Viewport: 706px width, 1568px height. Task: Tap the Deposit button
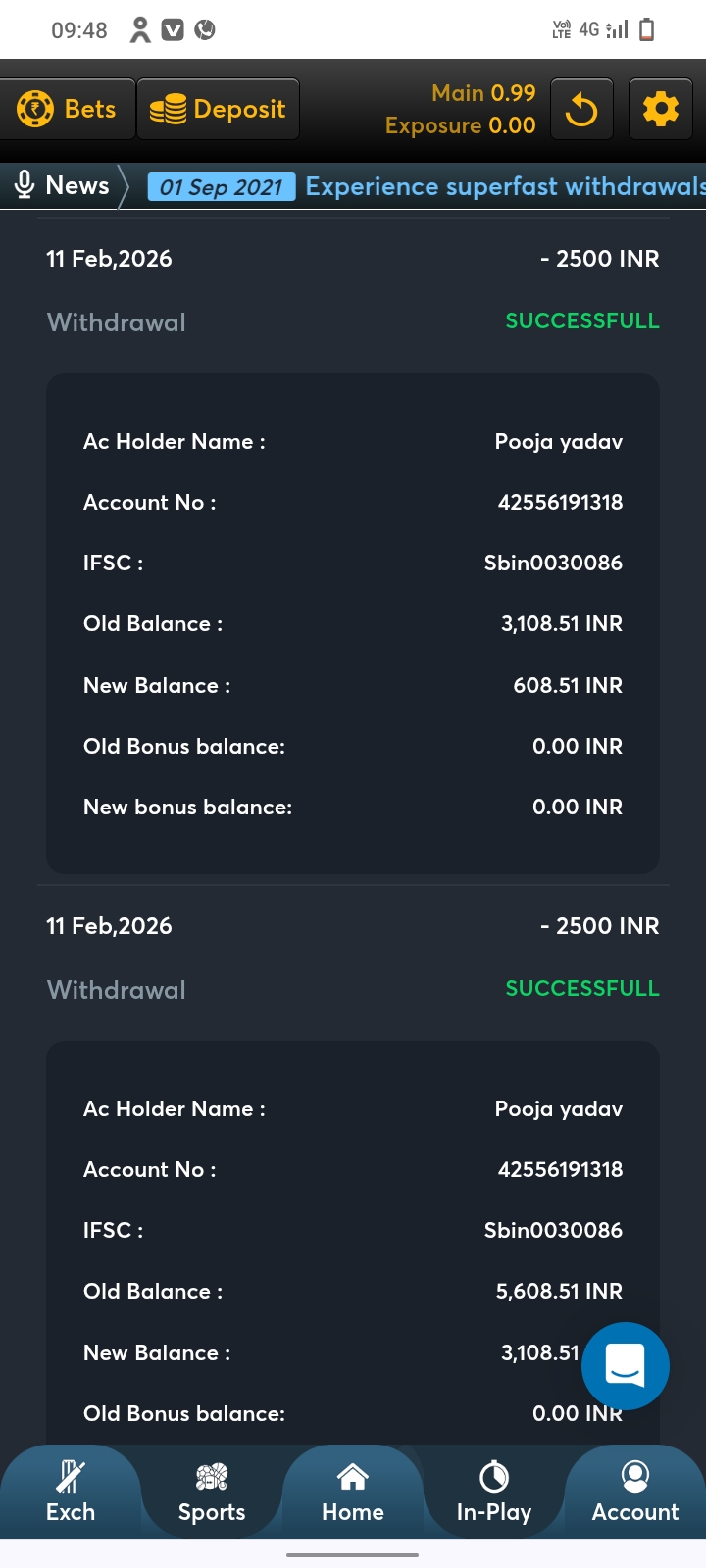[x=218, y=109]
